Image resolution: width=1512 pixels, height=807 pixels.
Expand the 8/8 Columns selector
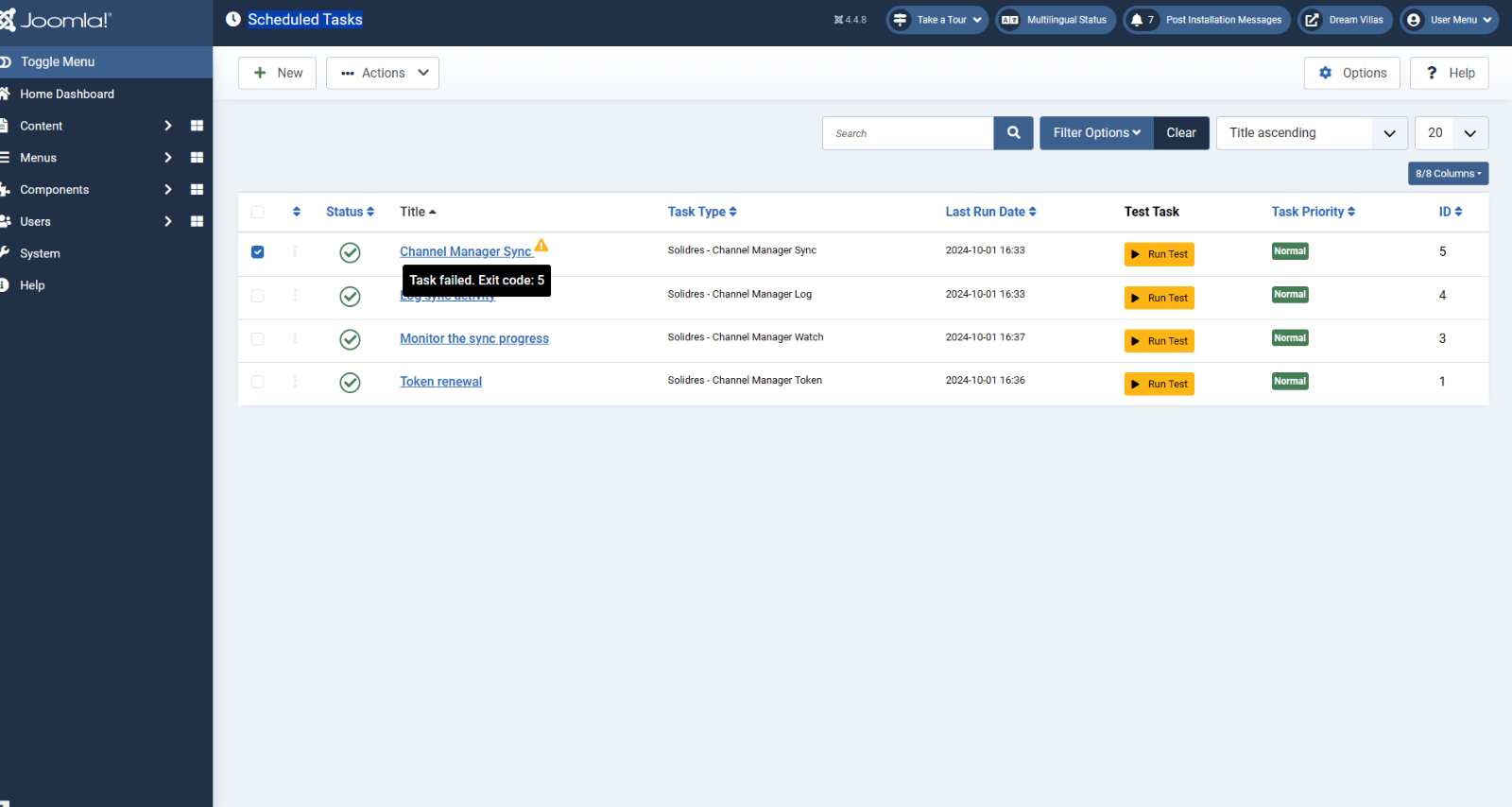[x=1448, y=174]
